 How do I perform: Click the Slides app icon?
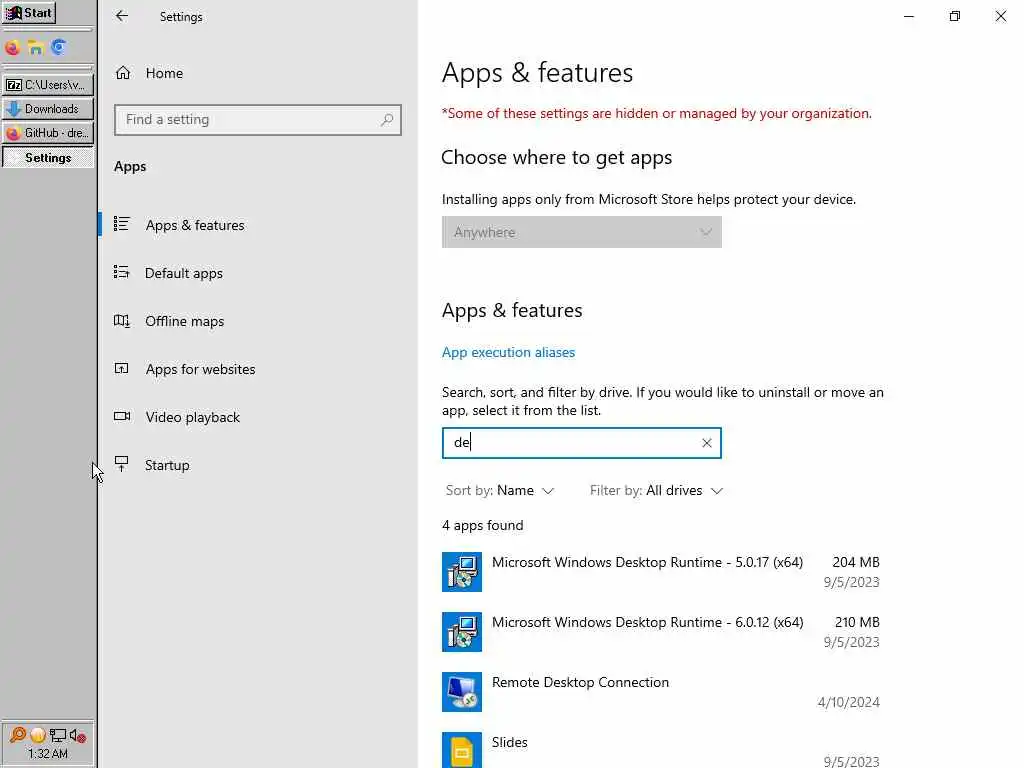point(462,750)
